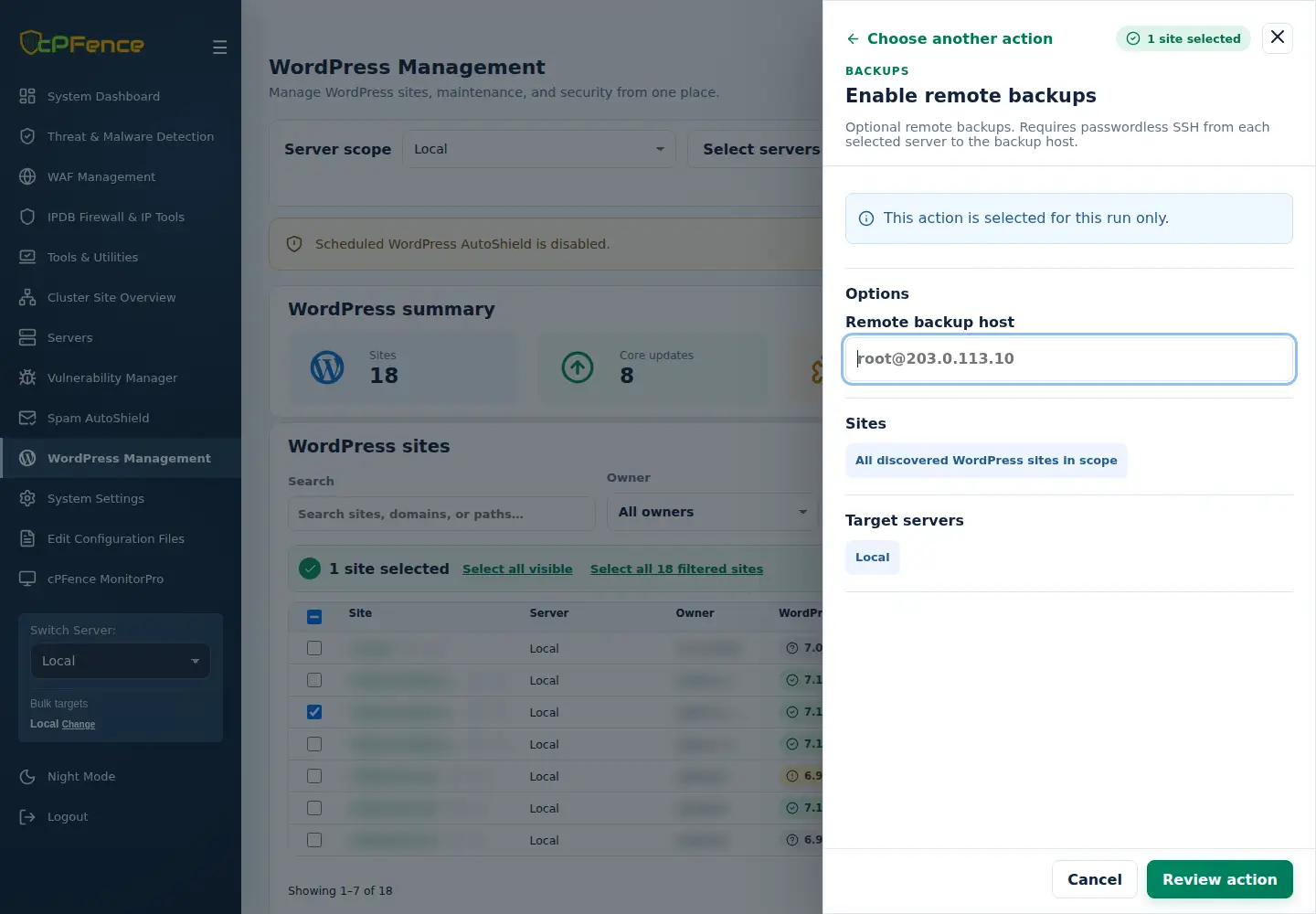Open Edit Configuration Files in the sidebar

121,538
